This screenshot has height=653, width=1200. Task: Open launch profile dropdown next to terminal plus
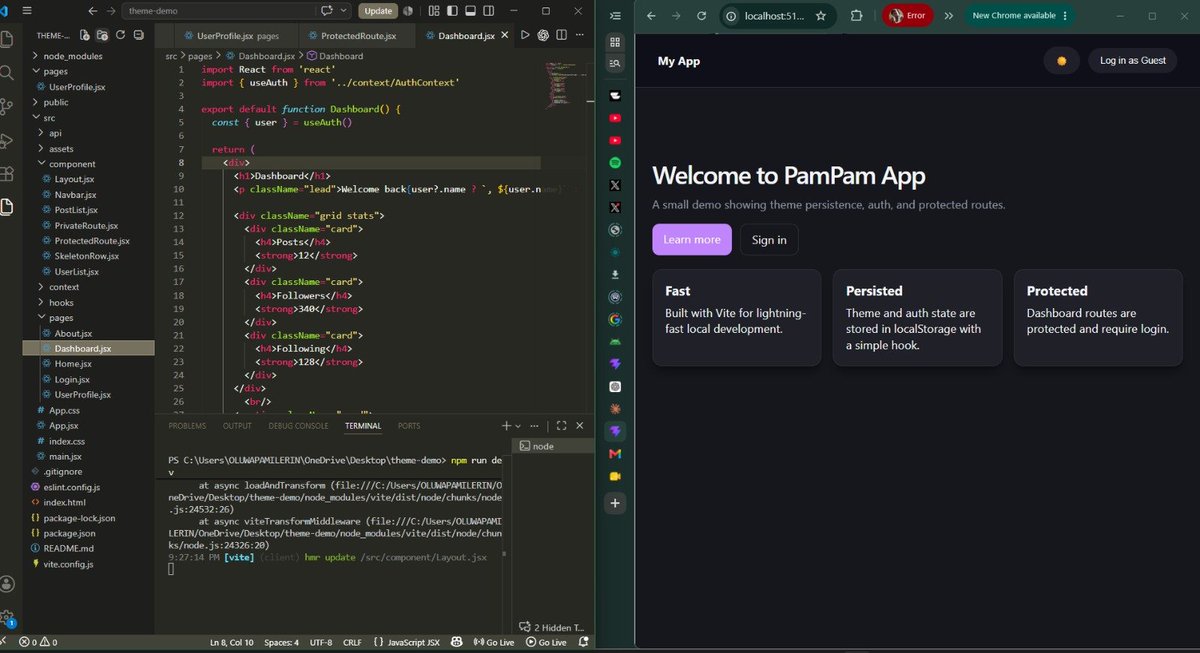(517, 425)
